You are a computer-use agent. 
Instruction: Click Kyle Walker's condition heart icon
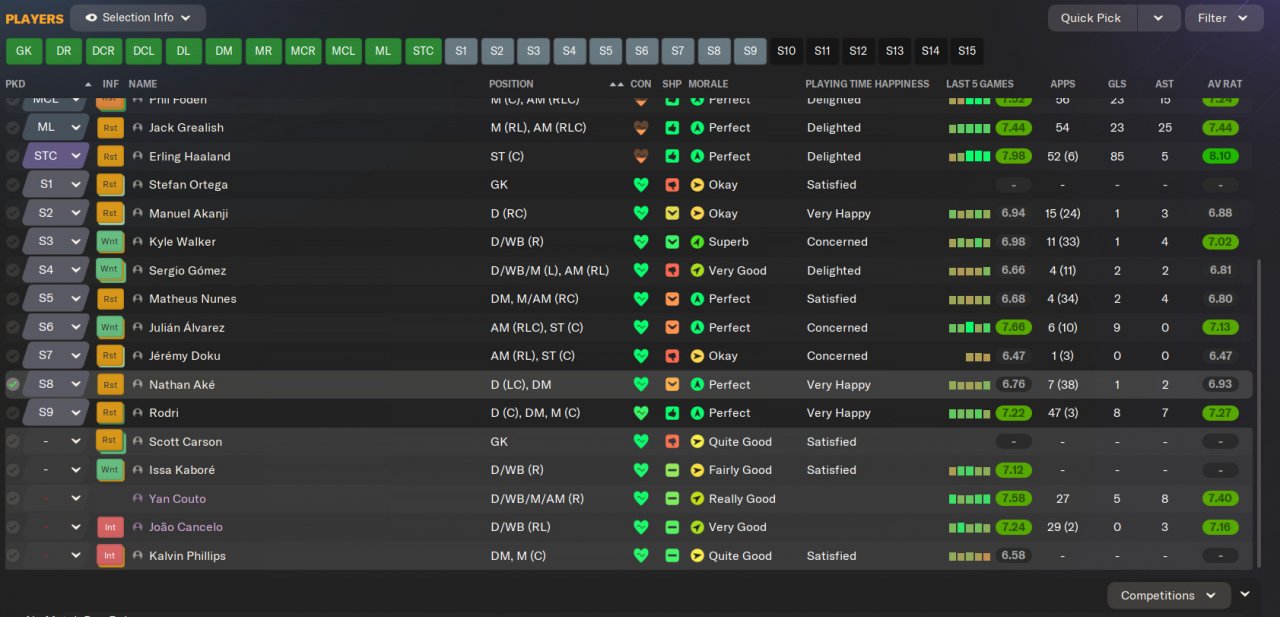pos(641,242)
